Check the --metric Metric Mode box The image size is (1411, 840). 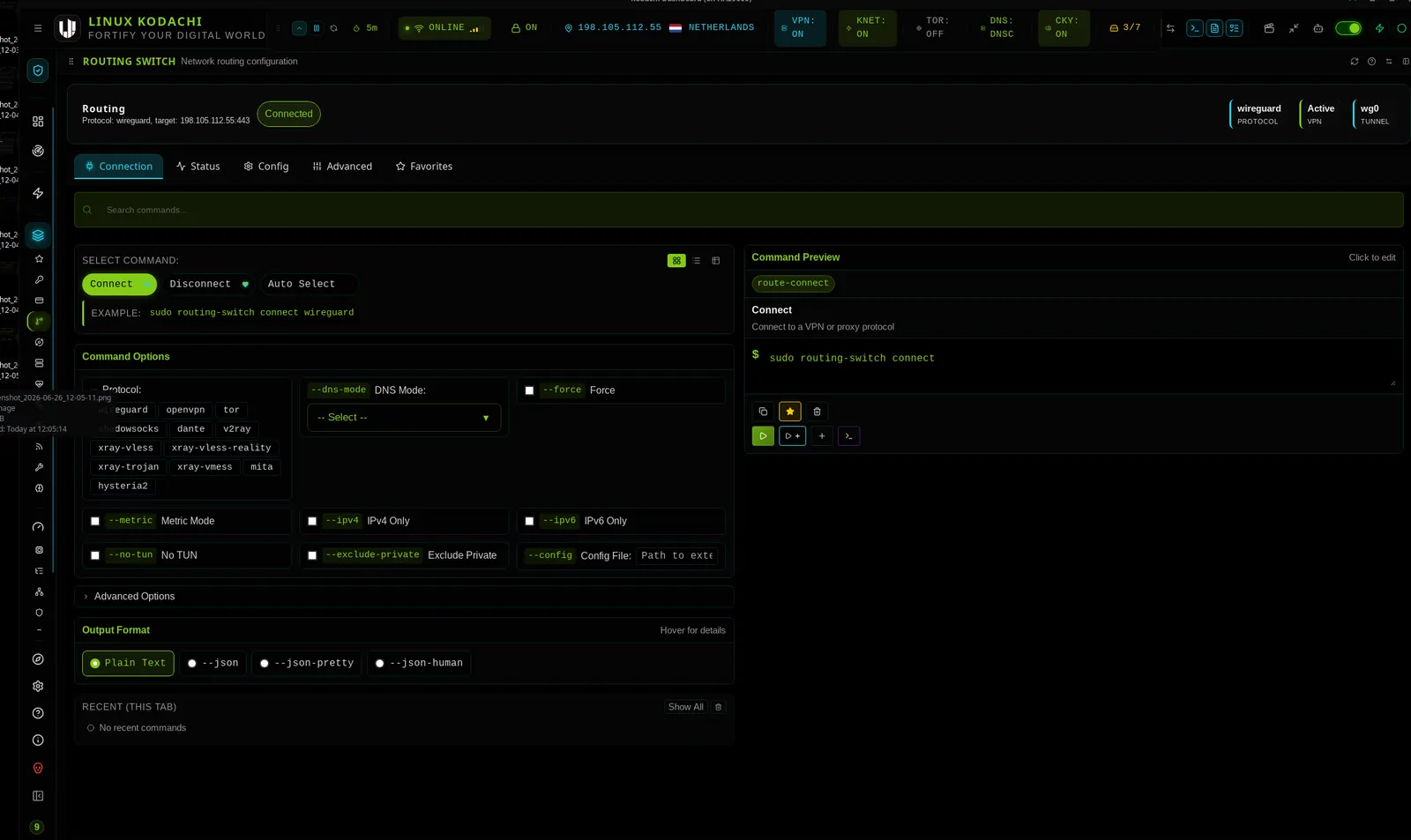95,521
